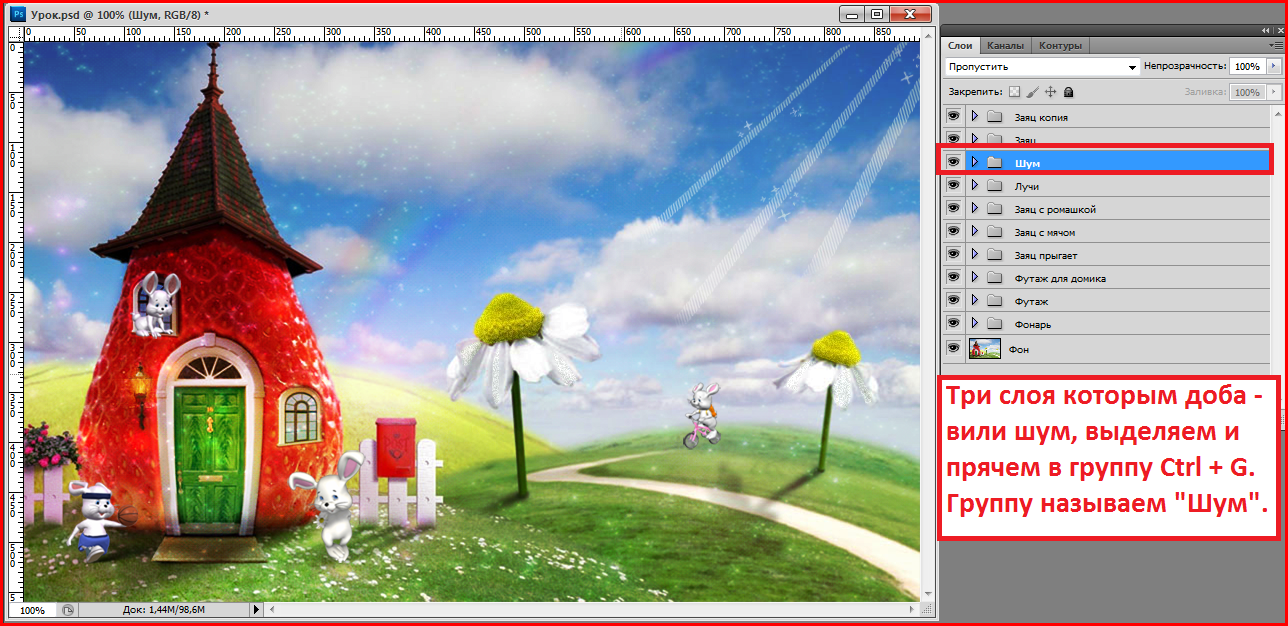This screenshot has width=1288, height=626.
Task: Click the folder icon of group Шум
Action: tap(994, 162)
